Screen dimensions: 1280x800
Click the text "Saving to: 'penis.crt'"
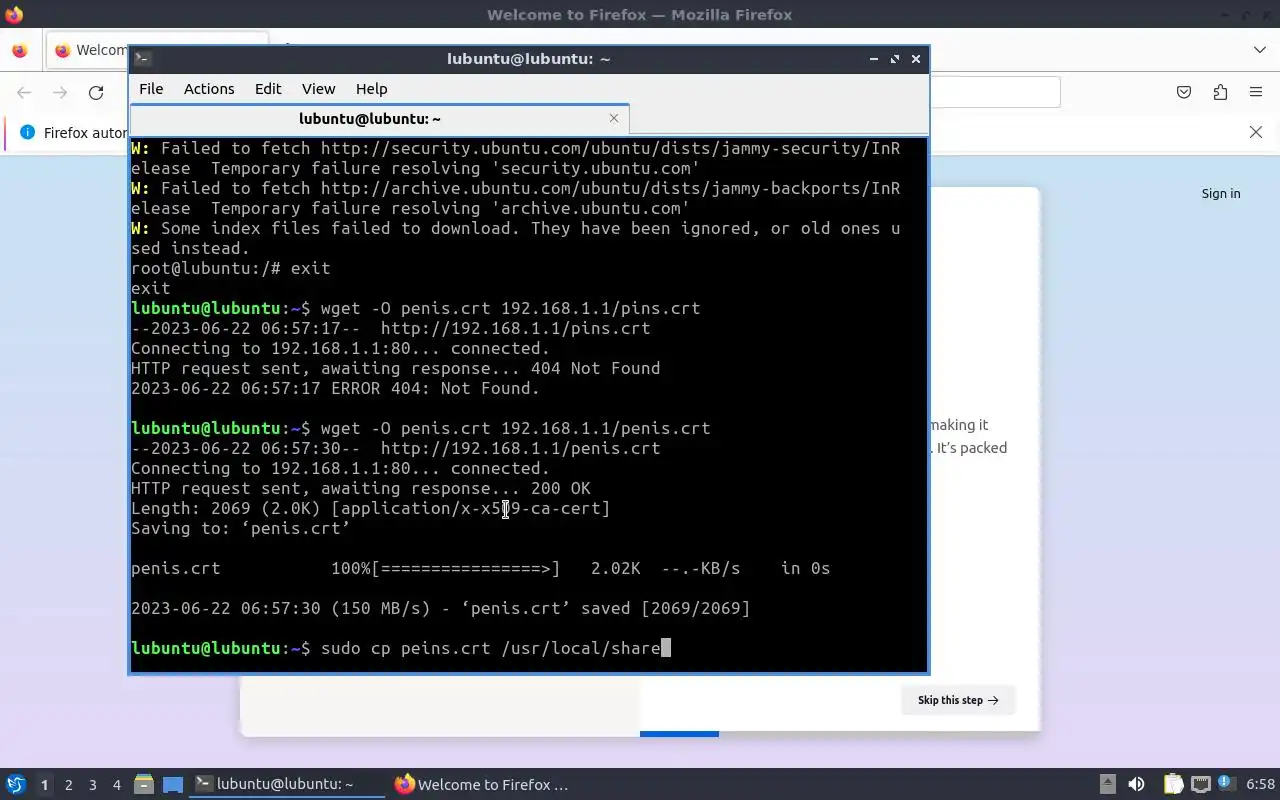pyautogui.click(x=240, y=528)
